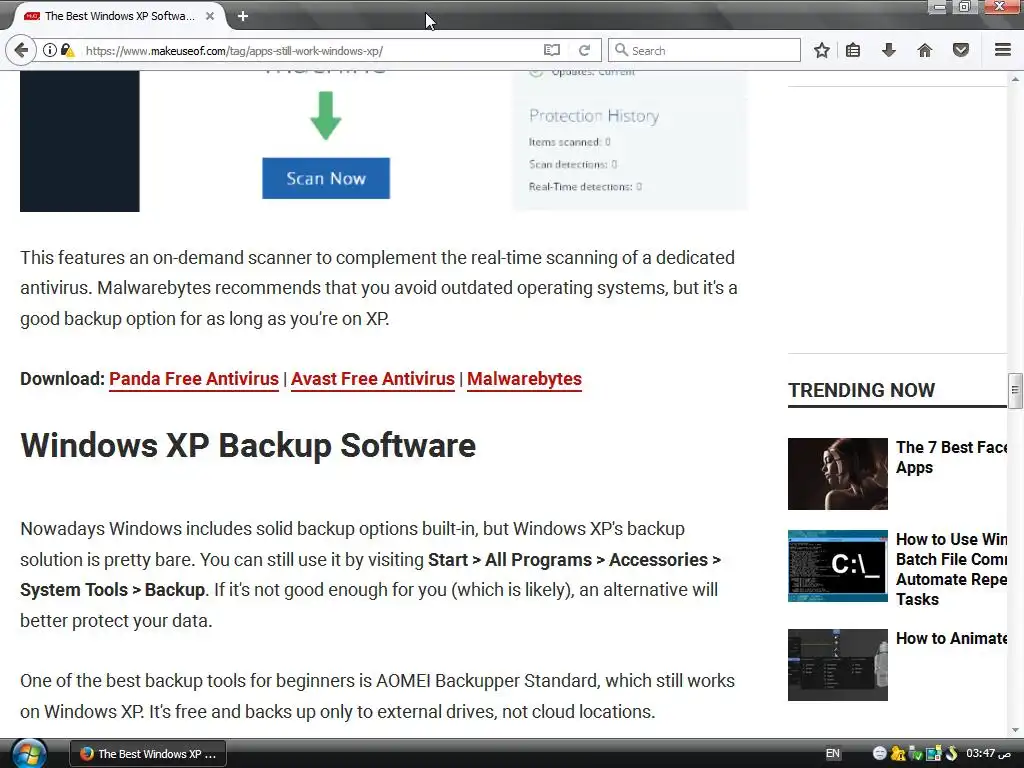Click the C:\_ command prompt thumbnail
The width and height of the screenshot is (1024, 768).
point(838,566)
